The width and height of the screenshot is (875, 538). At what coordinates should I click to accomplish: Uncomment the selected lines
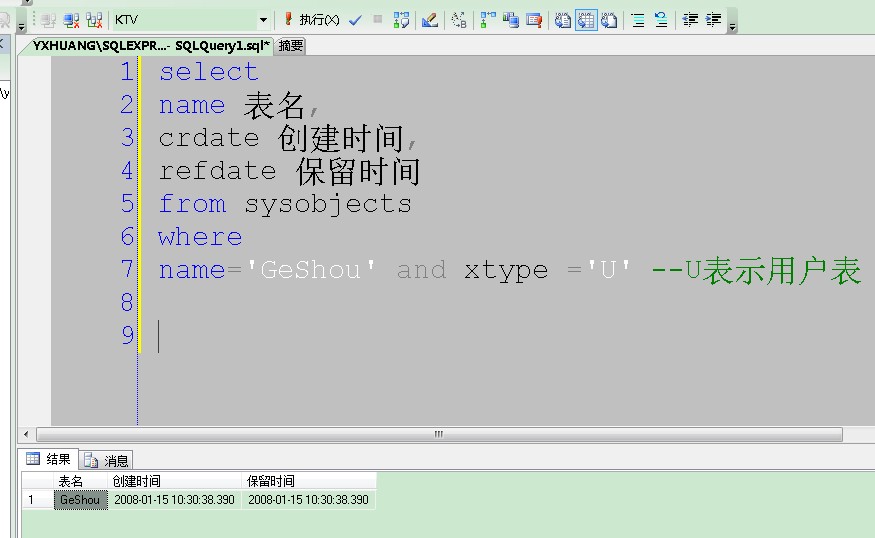click(661, 20)
